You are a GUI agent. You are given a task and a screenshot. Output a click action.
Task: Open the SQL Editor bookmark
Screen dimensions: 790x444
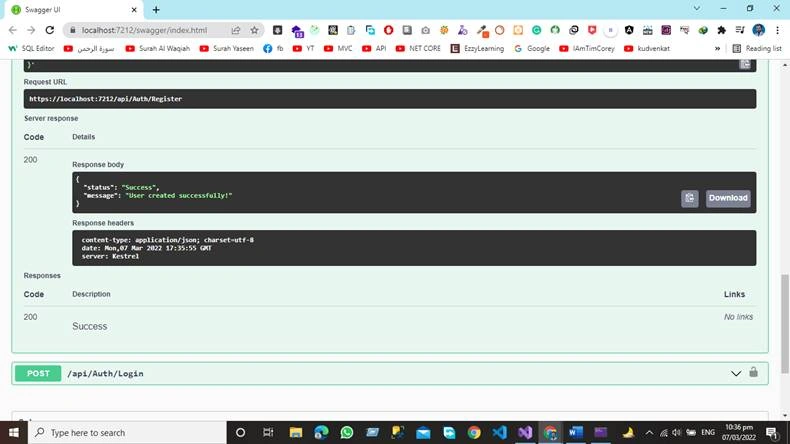[x=31, y=48]
